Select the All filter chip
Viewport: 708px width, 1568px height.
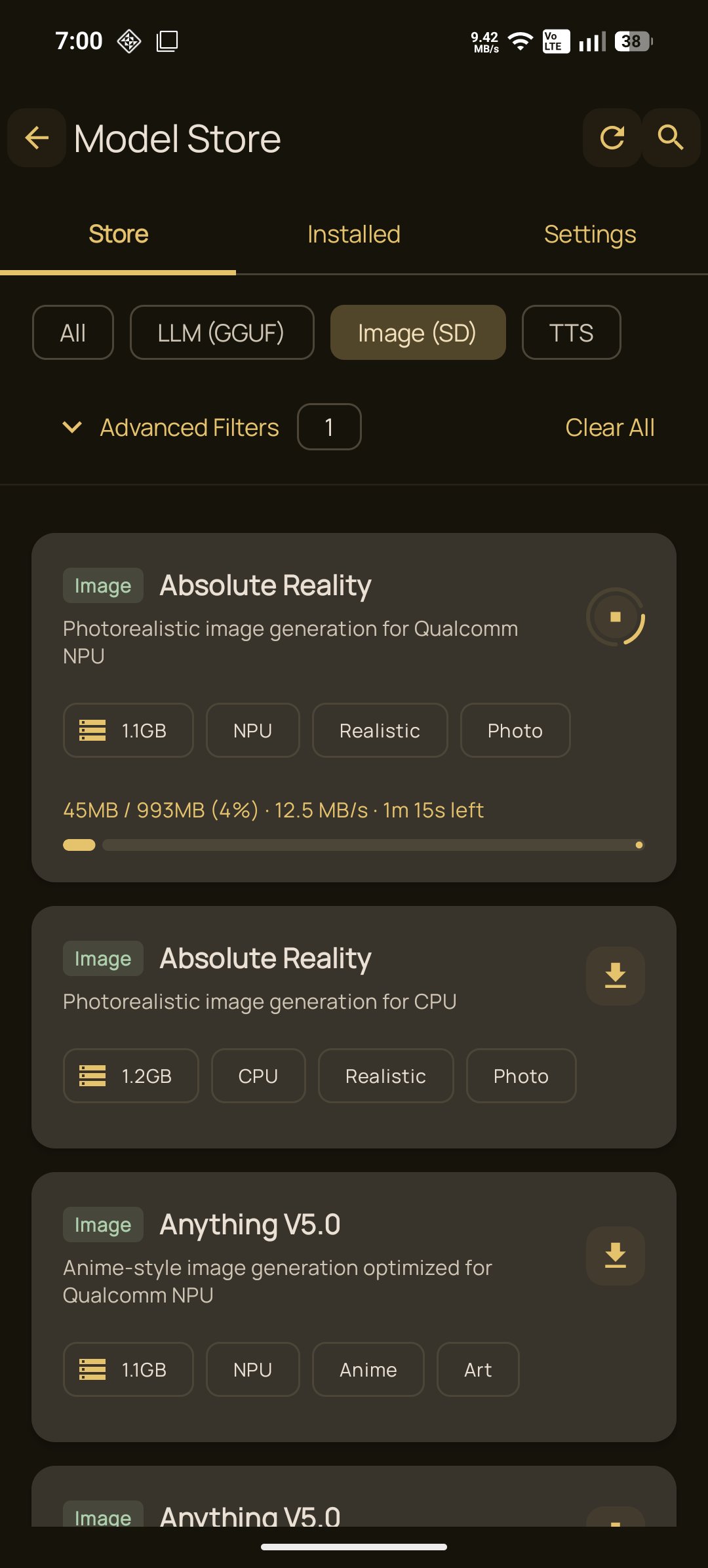point(73,333)
